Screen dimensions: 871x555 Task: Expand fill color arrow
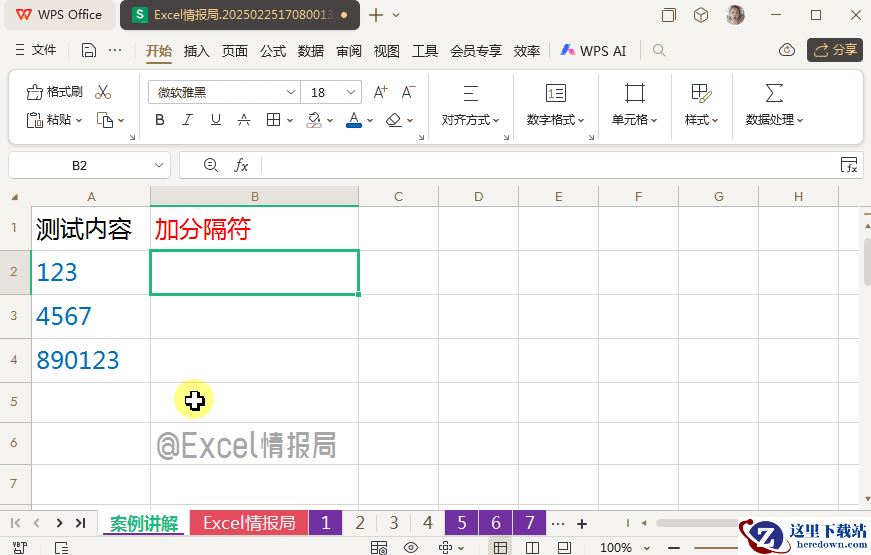[x=330, y=120]
